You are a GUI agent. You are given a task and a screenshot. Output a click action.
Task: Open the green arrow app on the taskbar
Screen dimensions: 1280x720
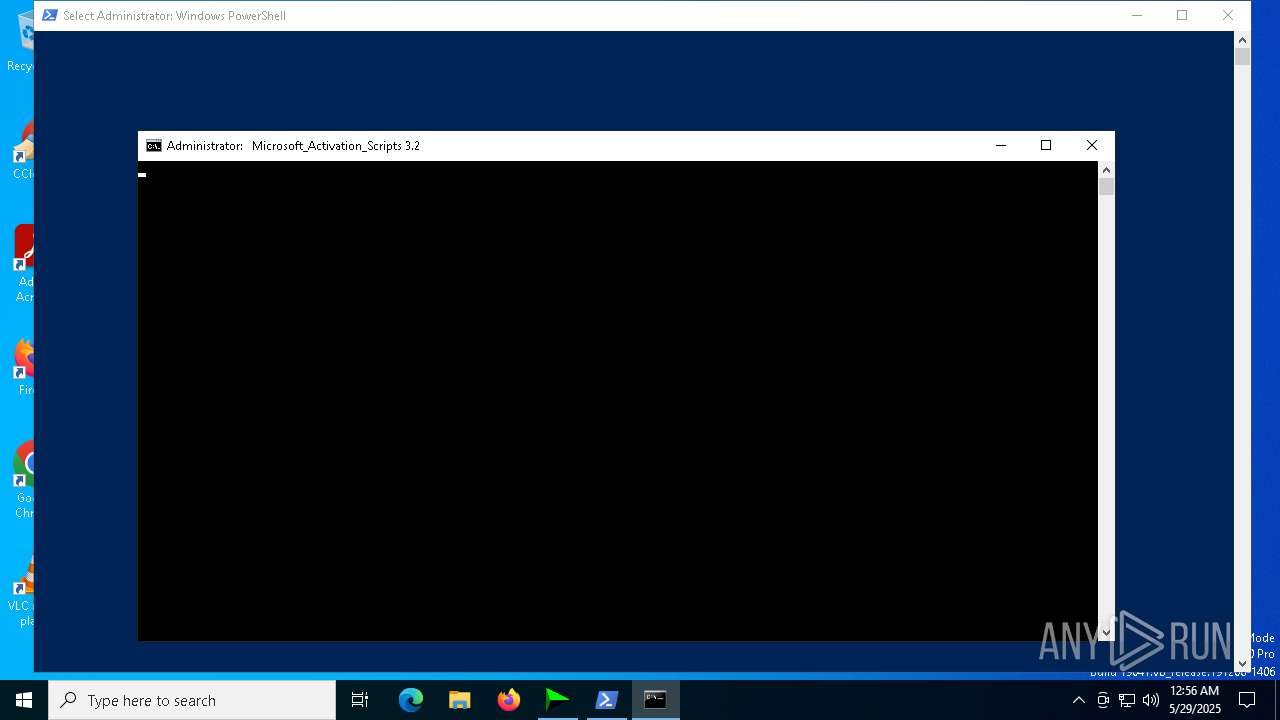tap(558, 700)
